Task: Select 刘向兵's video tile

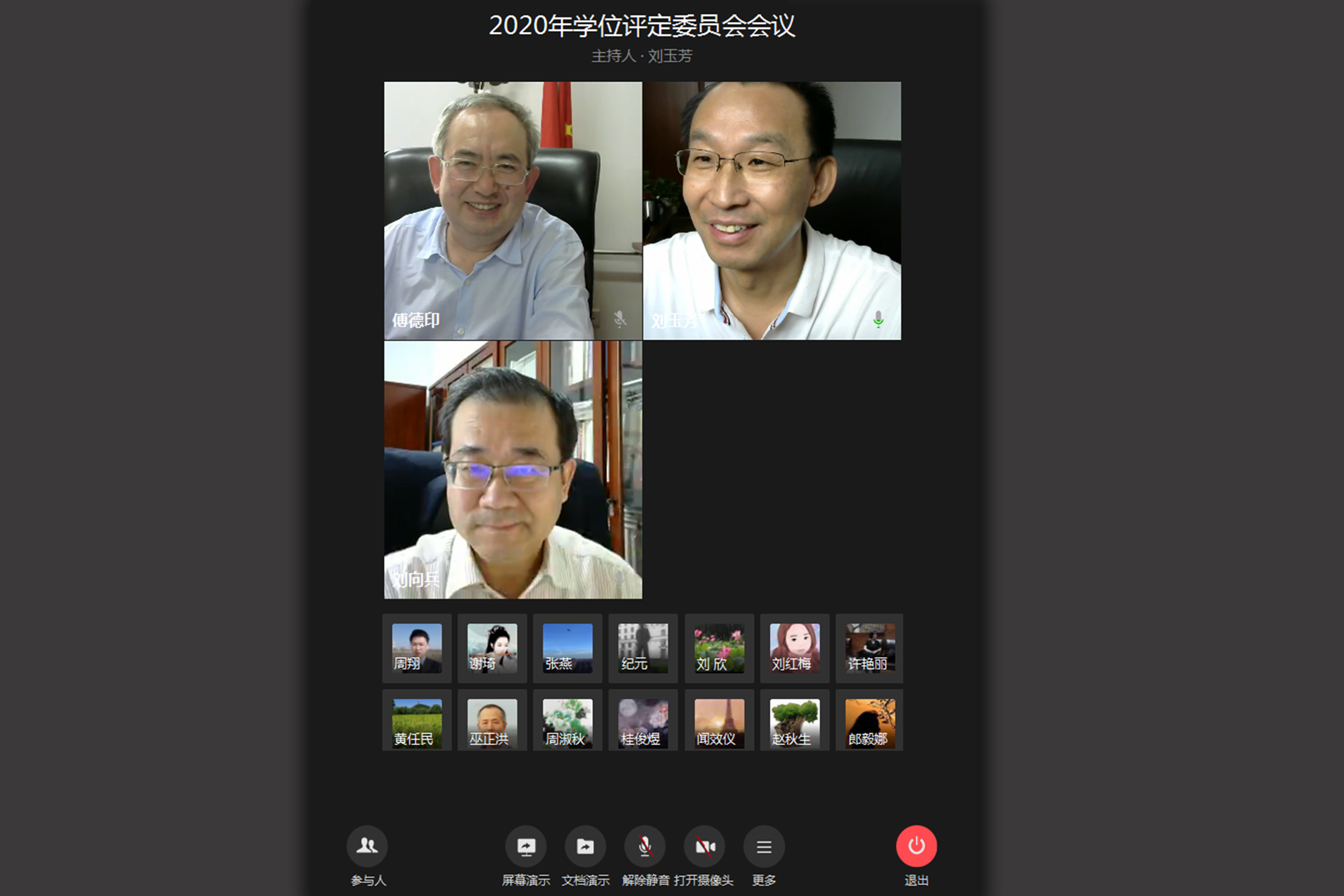Action: pyautogui.click(x=513, y=470)
